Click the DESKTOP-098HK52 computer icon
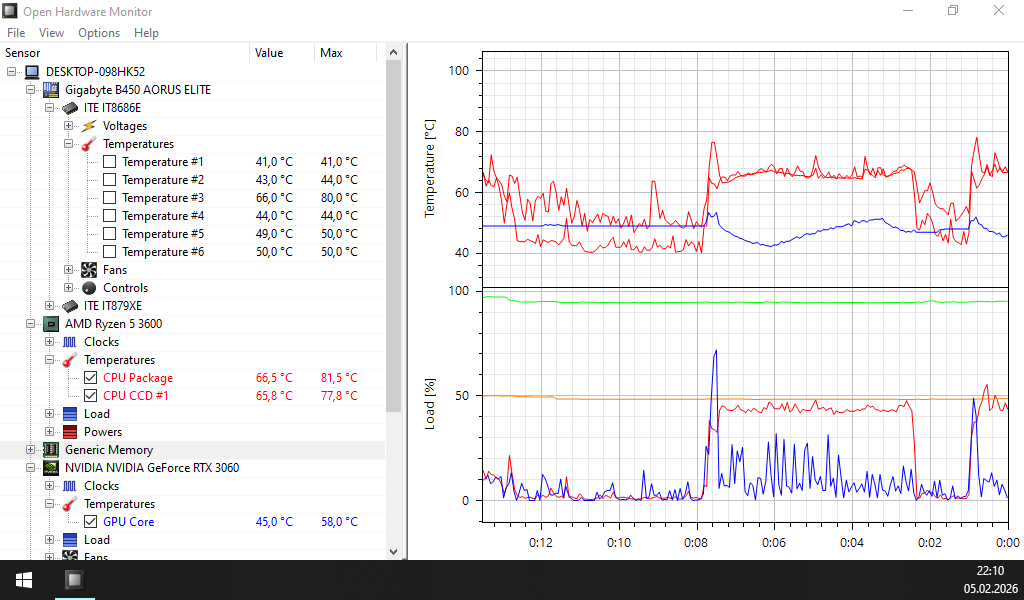 click(x=32, y=72)
